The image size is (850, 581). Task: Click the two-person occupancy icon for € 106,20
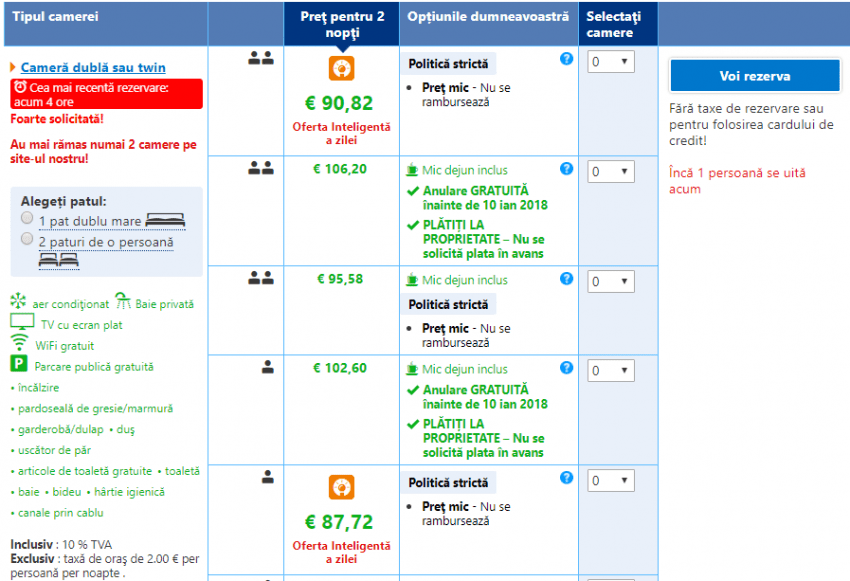coord(261,169)
